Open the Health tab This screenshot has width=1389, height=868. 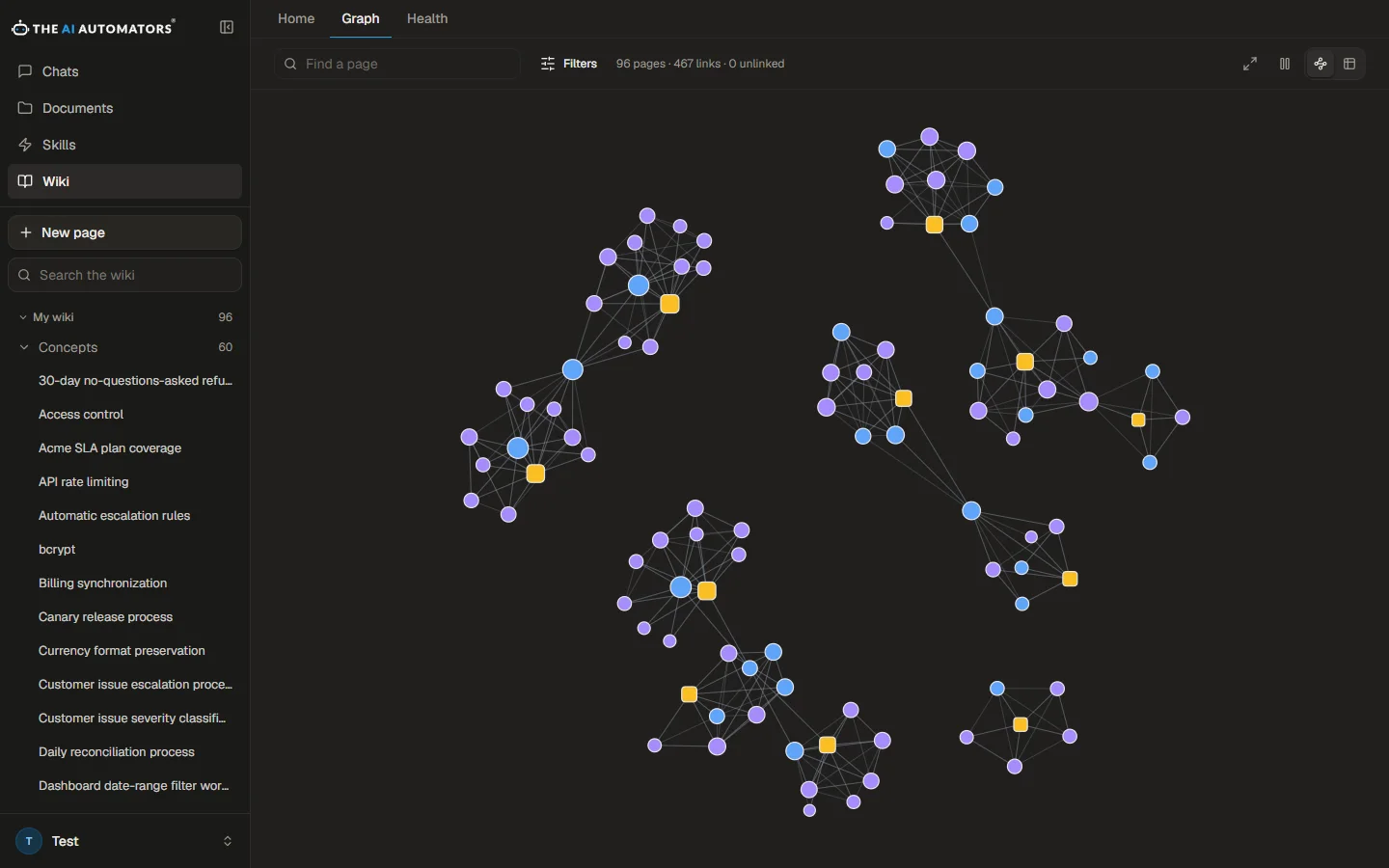pyautogui.click(x=427, y=18)
